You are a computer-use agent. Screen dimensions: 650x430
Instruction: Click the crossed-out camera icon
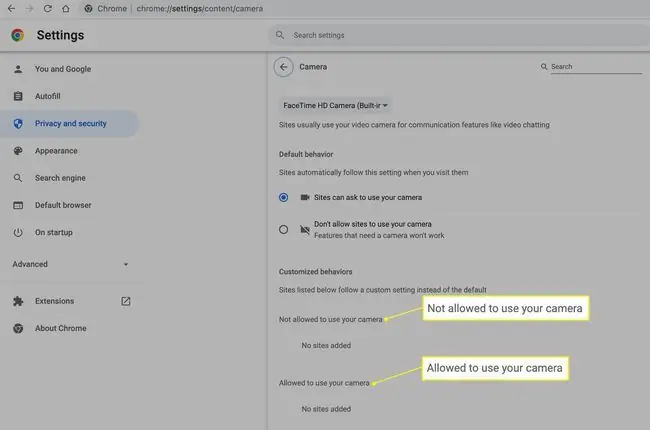tap(305, 230)
